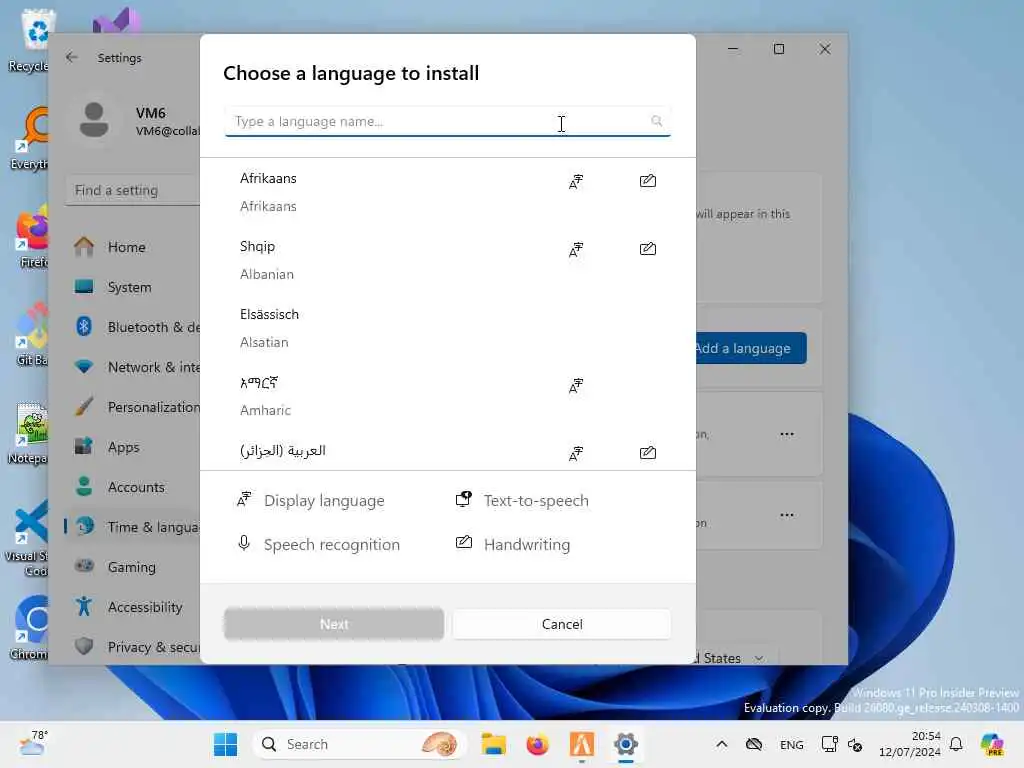Screen dimensions: 1024x768
Task: Open File Explorer from taskbar
Action: [x=494, y=744]
